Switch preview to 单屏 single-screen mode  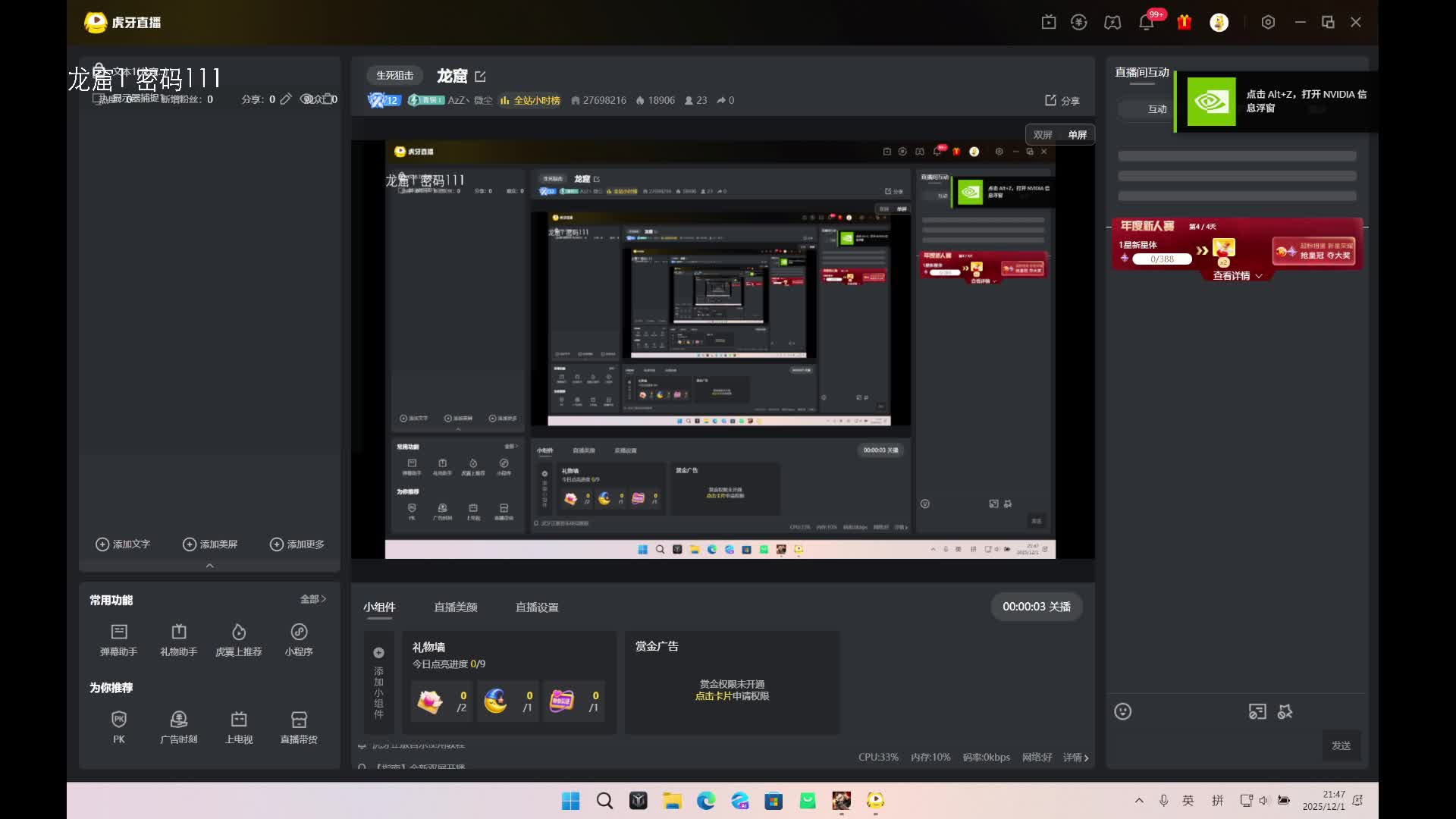pos(1078,135)
